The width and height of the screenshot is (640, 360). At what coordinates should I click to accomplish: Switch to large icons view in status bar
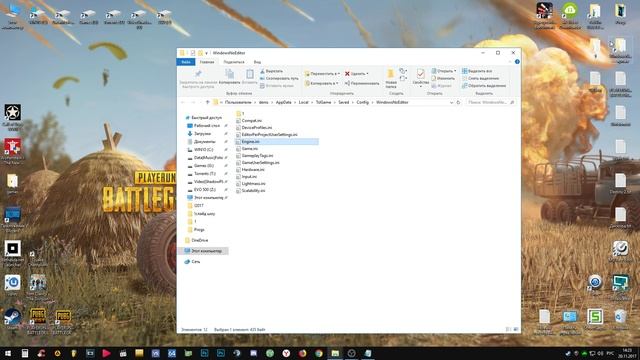click(x=516, y=329)
